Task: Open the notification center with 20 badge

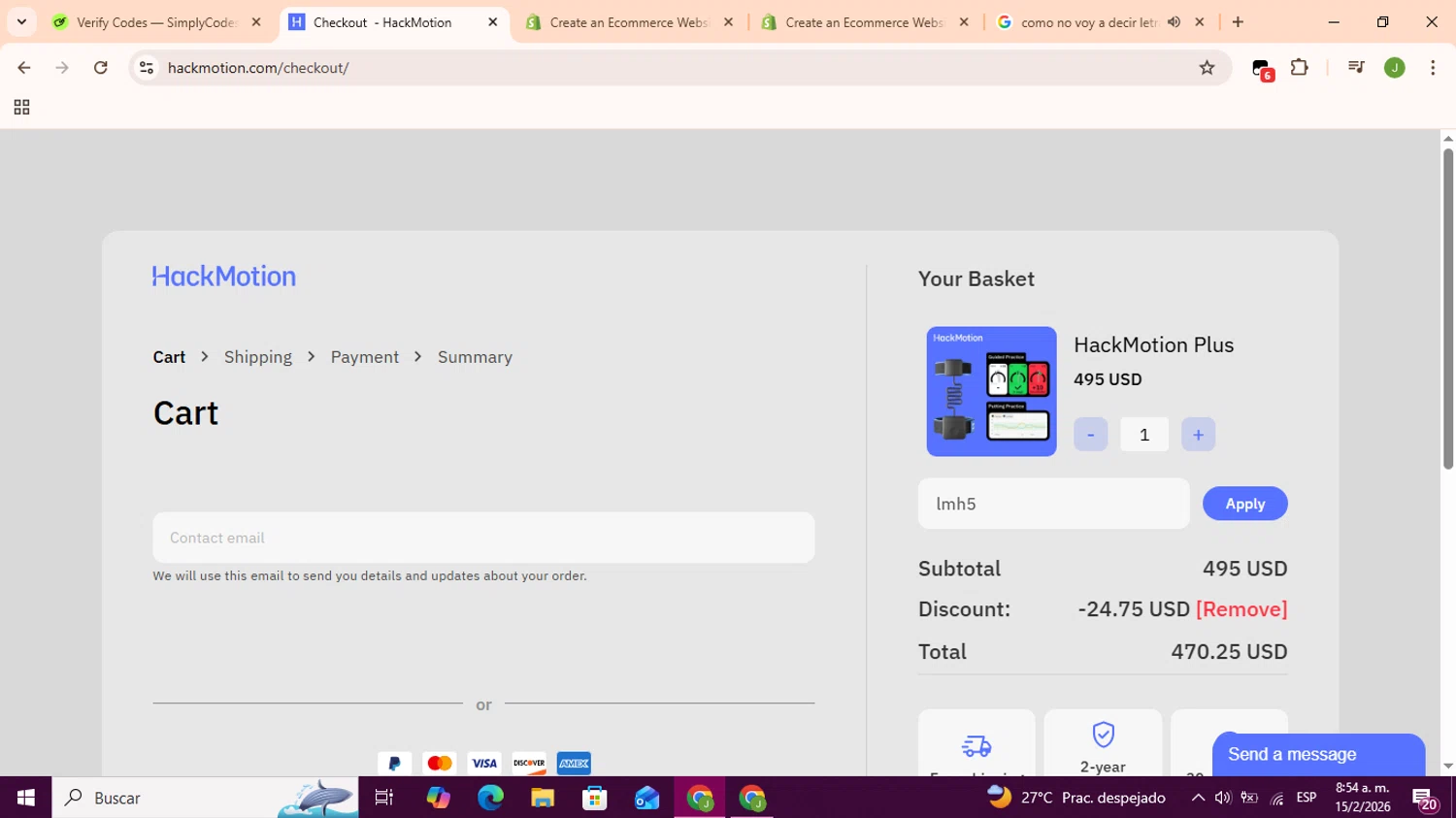Action: [x=1425, y=800]
